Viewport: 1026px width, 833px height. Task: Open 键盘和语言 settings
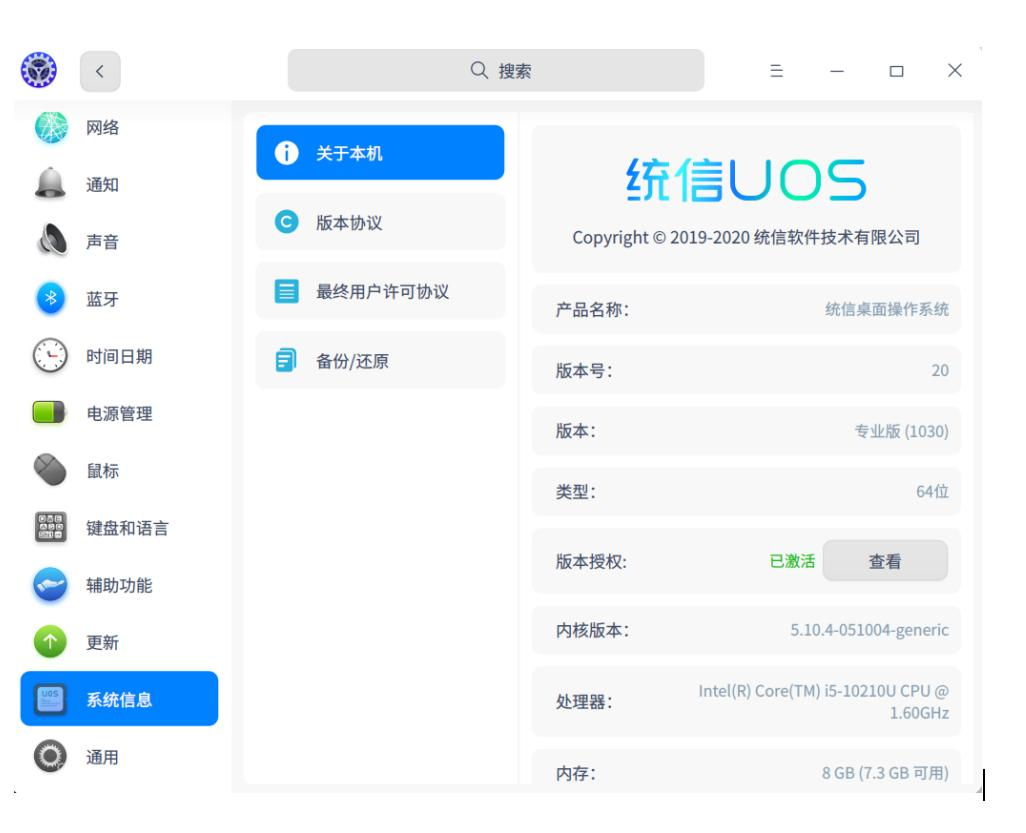119,528
